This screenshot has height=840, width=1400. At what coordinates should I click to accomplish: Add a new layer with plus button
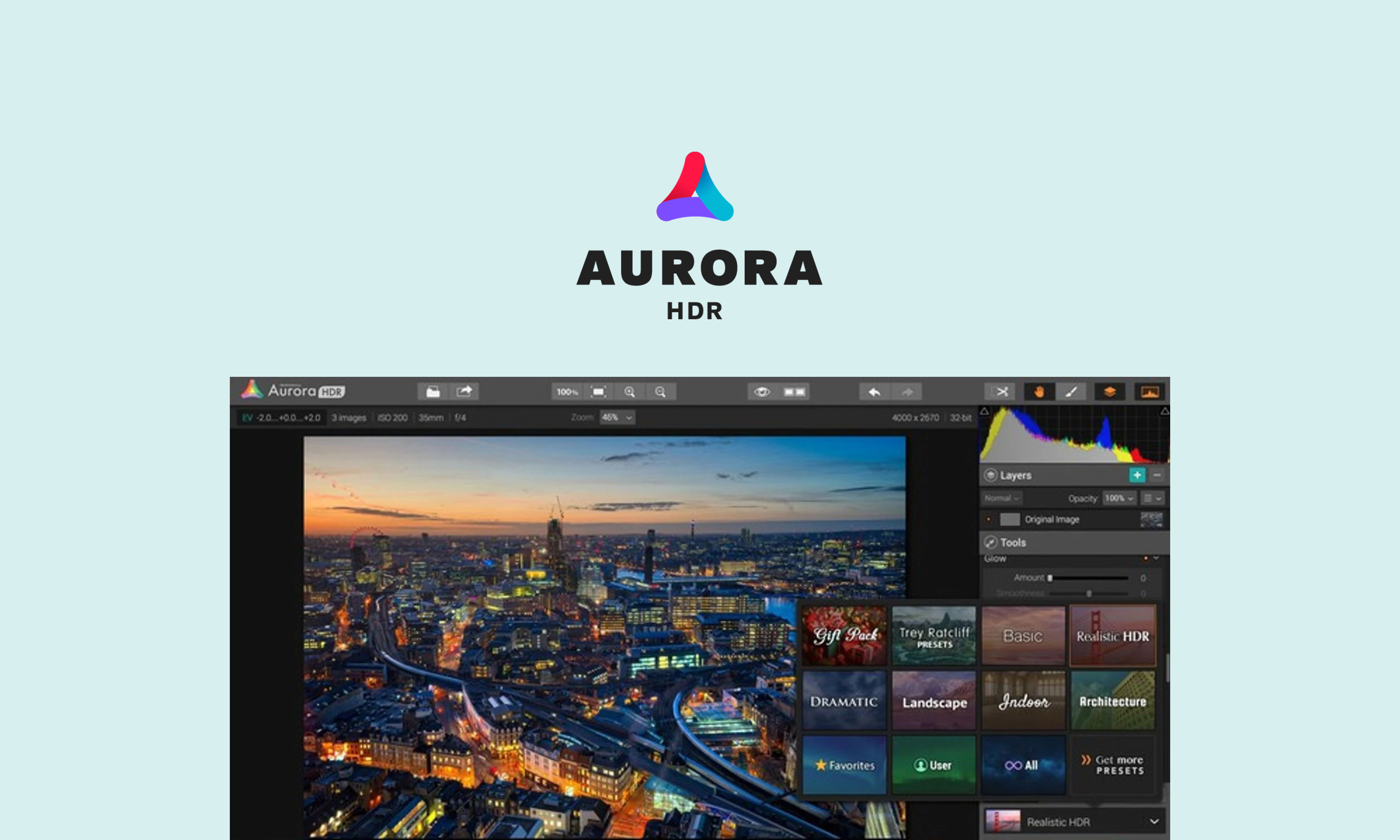[1137, 475]
